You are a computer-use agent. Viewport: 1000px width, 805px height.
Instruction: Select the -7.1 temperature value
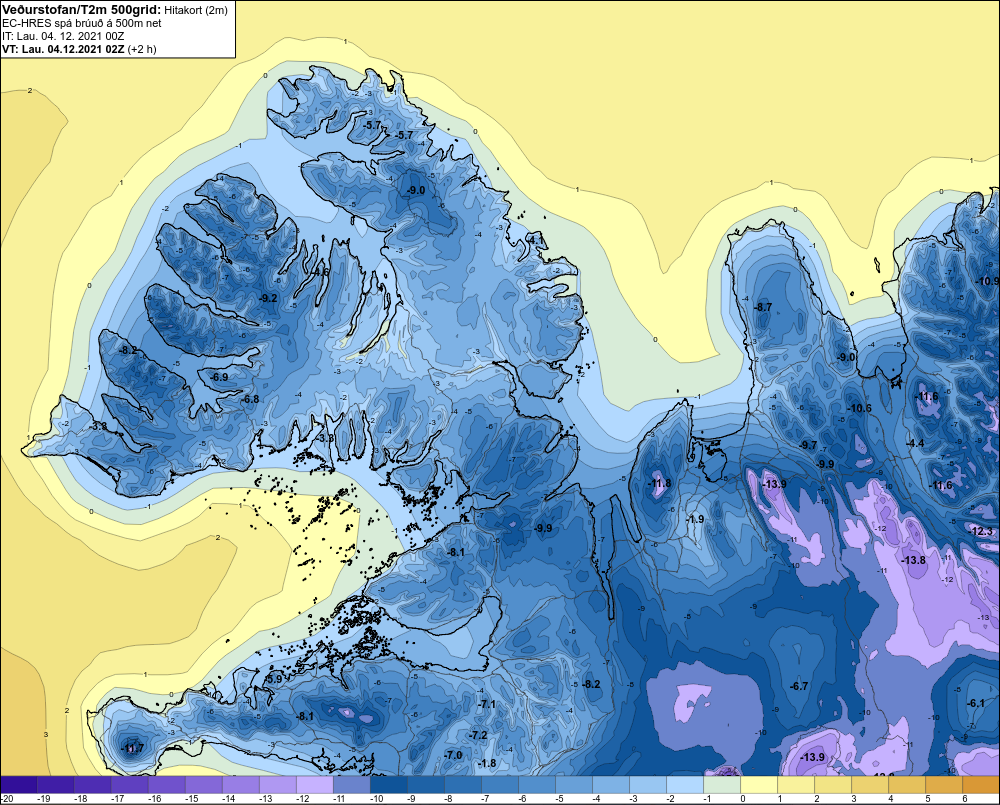click(486, 704)
